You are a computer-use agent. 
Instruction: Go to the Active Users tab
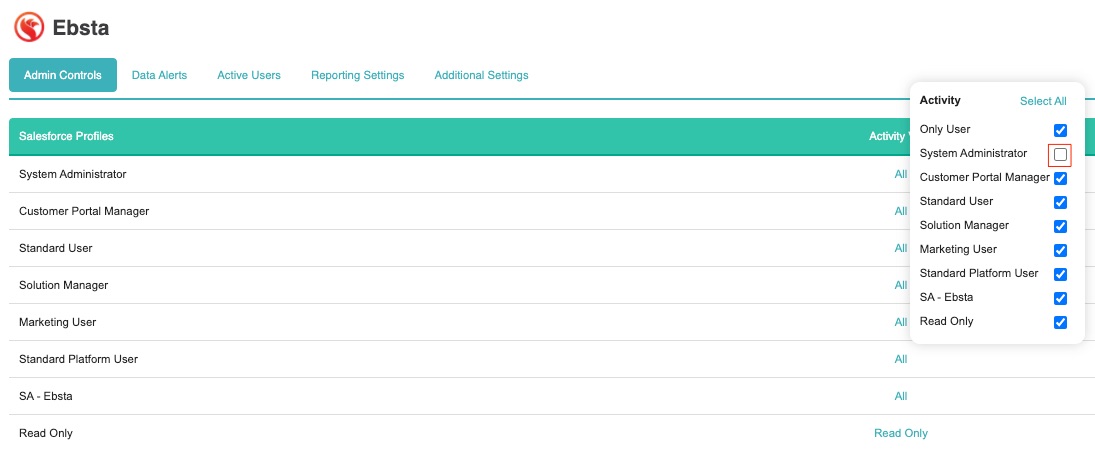[x=249, y=75]
